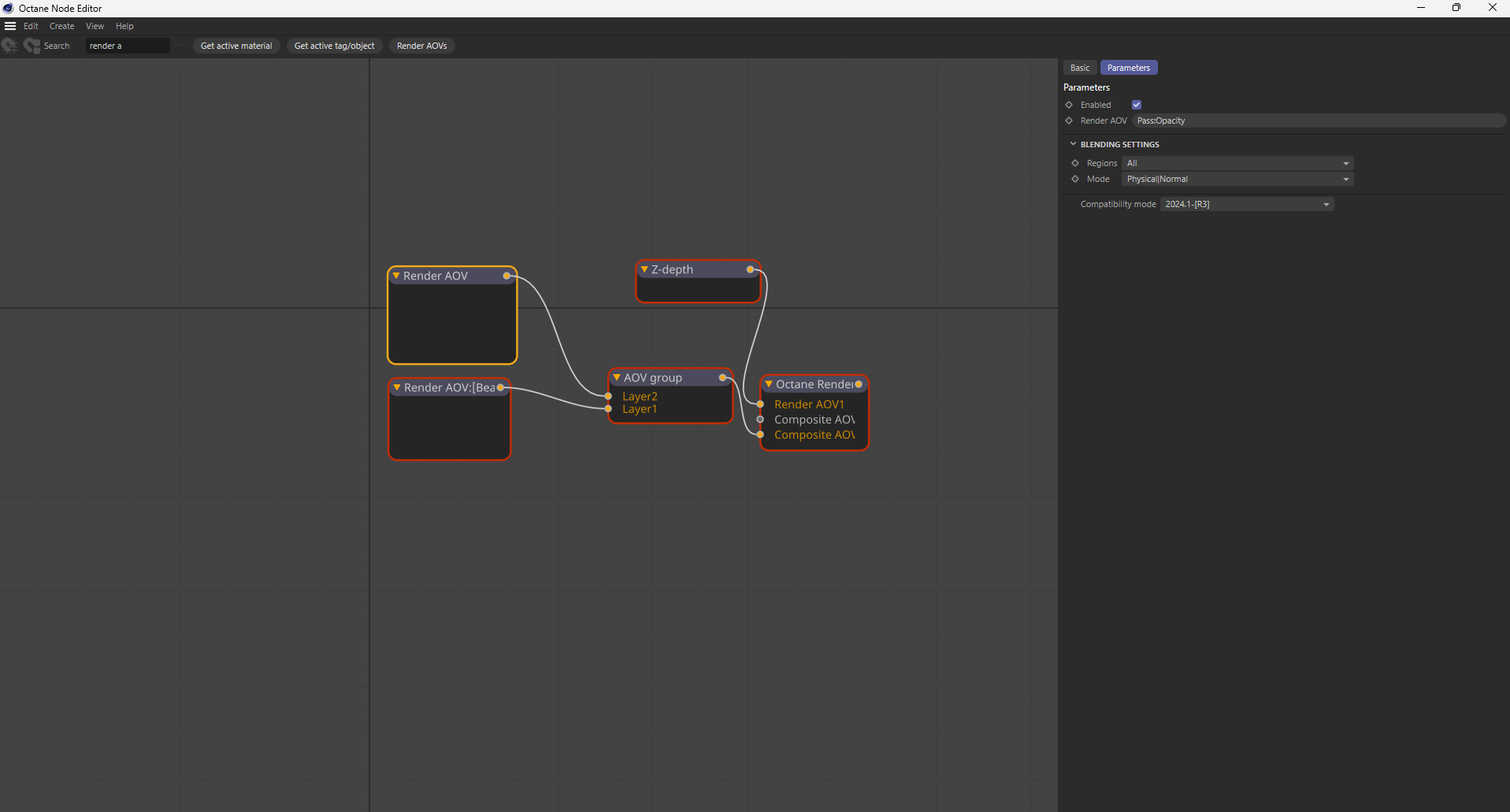Click the second magnet icon beside Search
This screenshot has width=1510, height=812.
(x=32, y=46)
